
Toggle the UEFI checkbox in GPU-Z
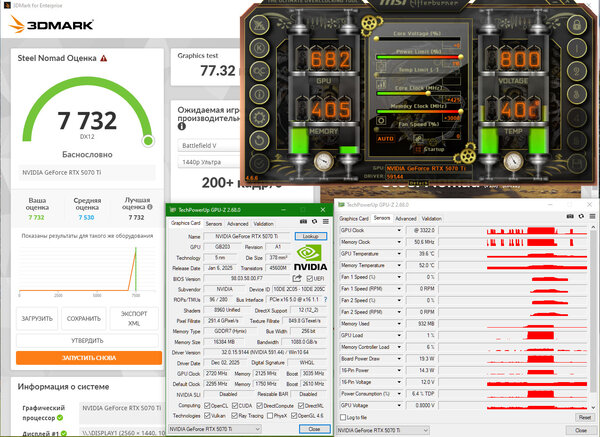(x=310, y=279)
